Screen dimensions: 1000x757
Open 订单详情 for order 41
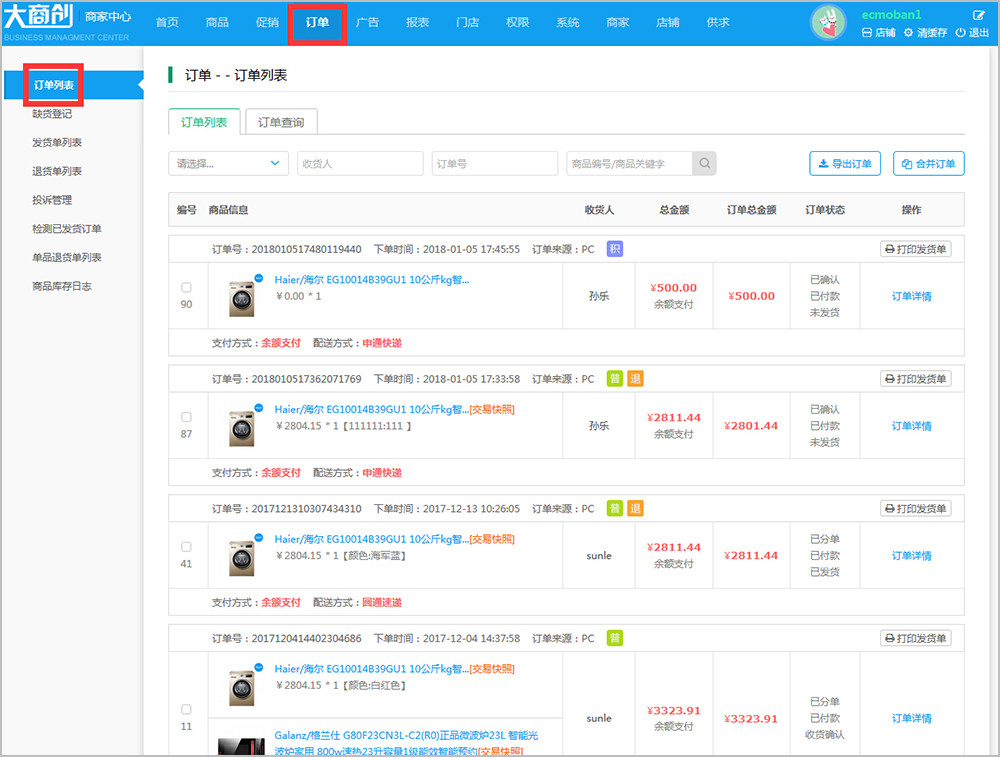[911, 555]
